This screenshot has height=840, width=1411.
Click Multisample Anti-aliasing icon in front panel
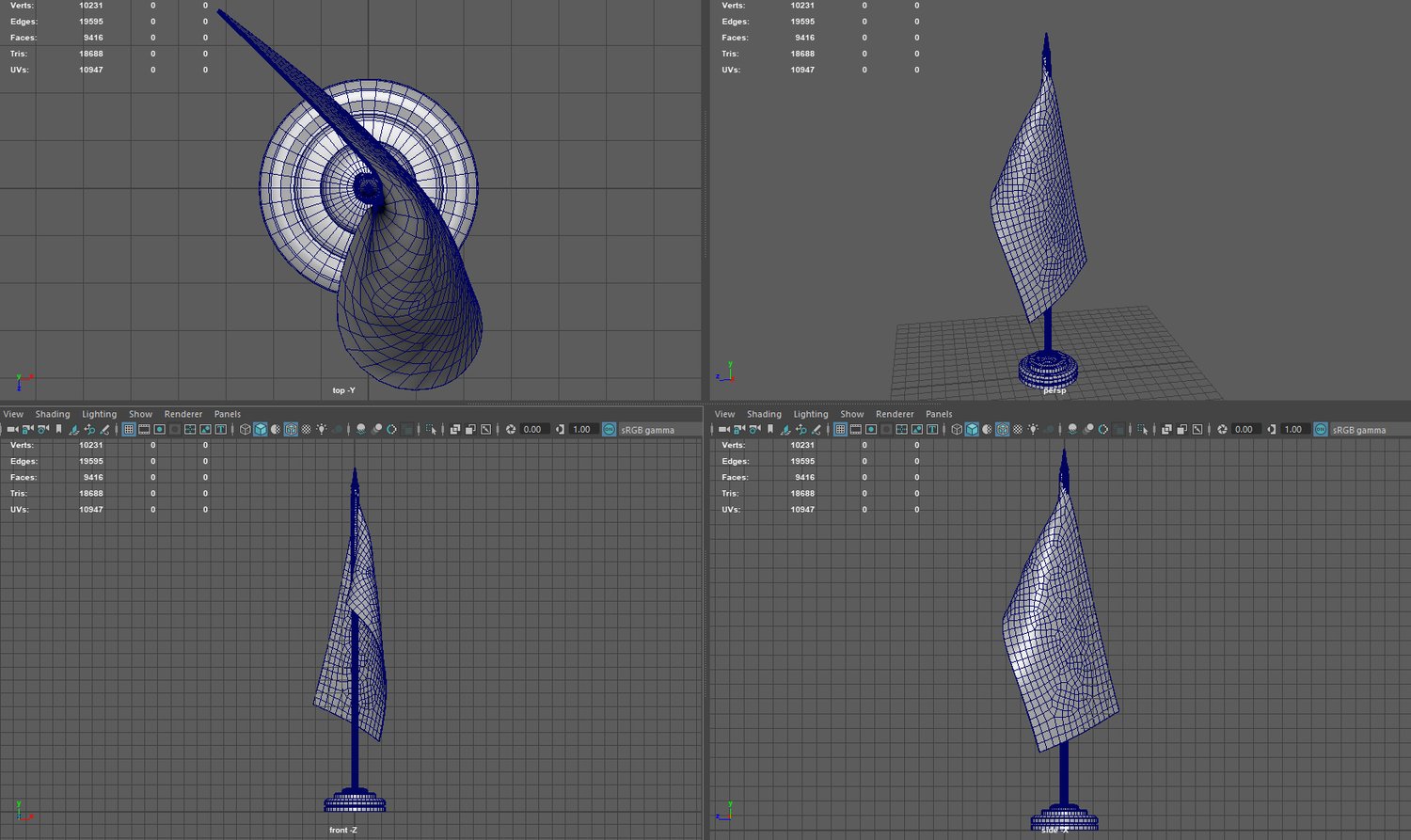tap(391, 430)
